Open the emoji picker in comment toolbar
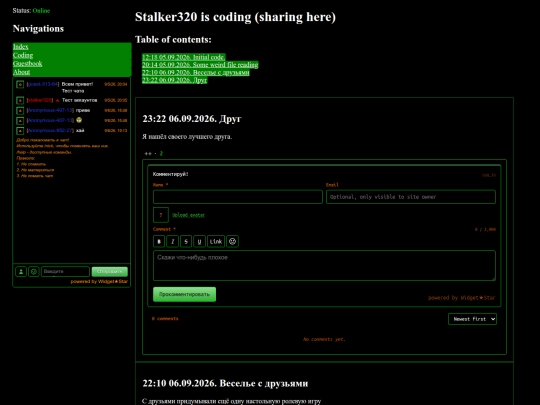 pos(232,241)
